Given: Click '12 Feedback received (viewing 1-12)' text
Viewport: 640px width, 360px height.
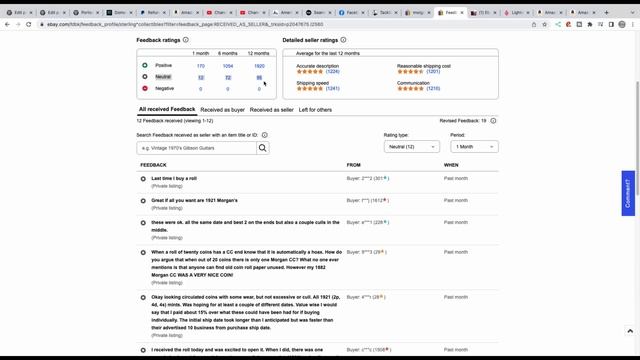Looking at the screenshot, I should point(175,121).
